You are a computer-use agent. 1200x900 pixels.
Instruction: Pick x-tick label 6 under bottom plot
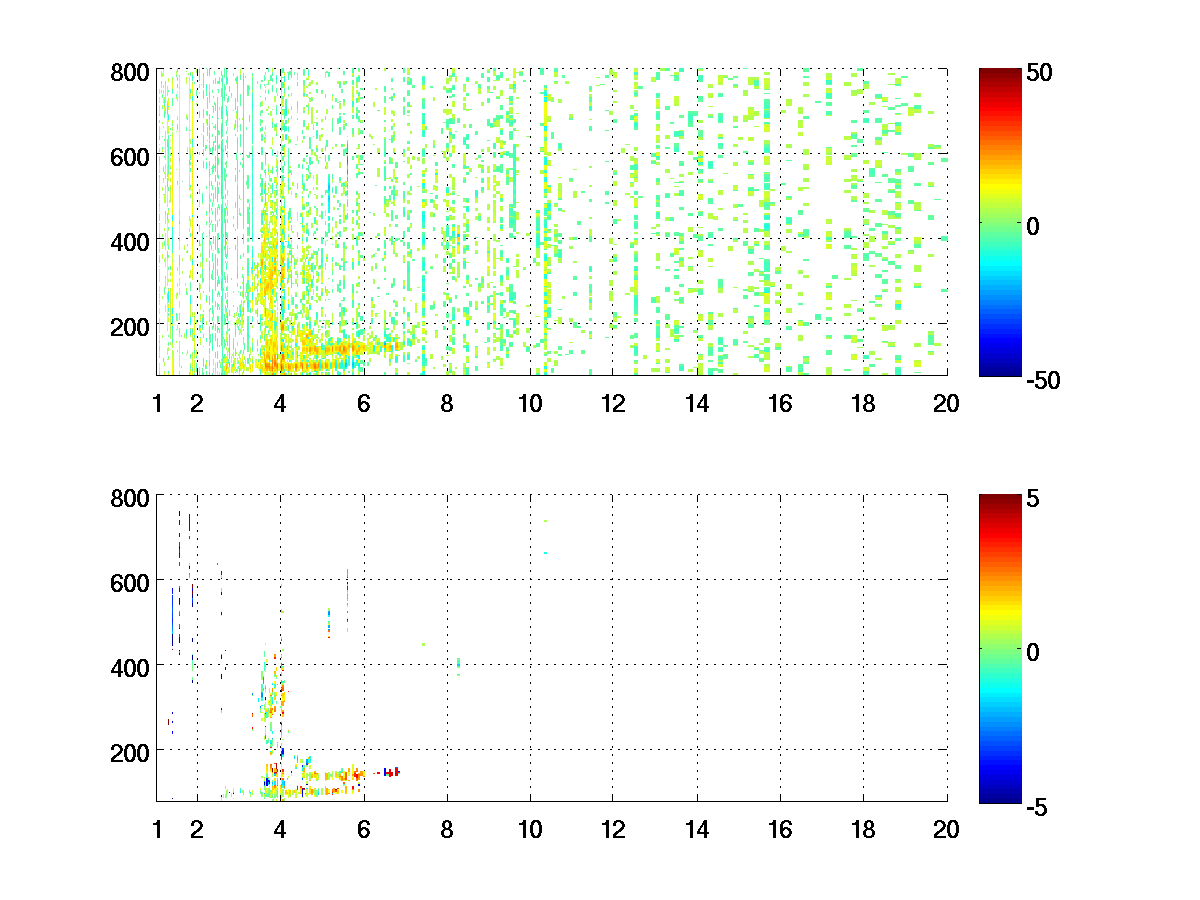pos(363,829)
